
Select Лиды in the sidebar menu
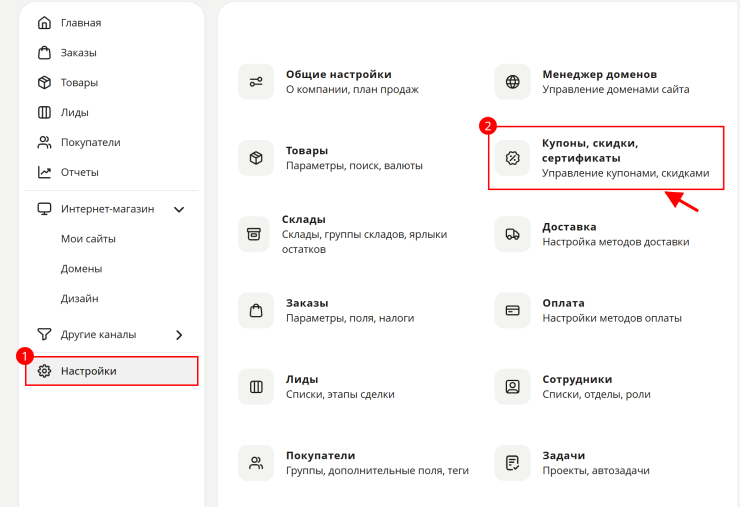click(75, 112)
